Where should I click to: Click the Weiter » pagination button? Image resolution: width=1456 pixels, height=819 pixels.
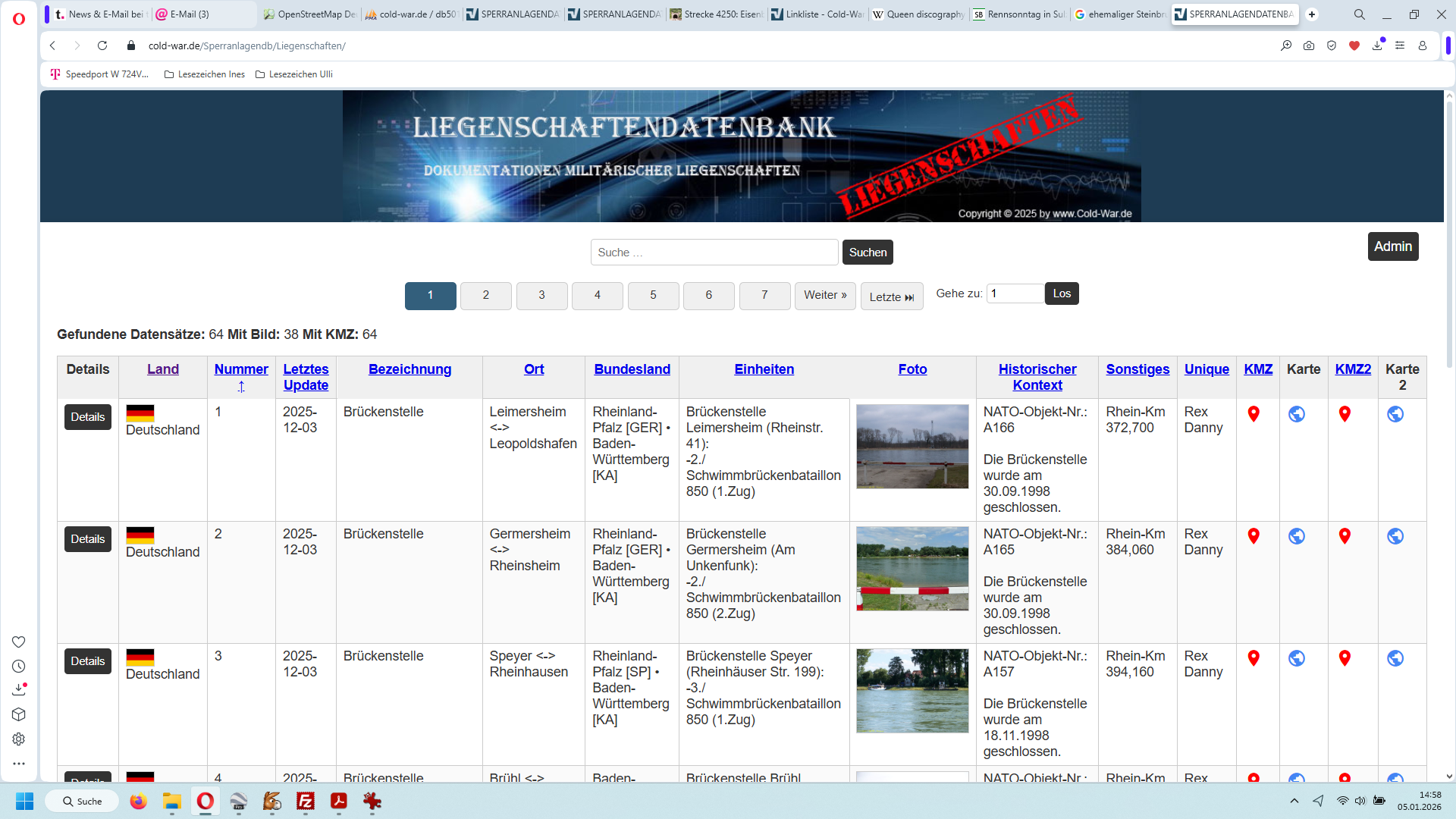click(x=825, y=295)
